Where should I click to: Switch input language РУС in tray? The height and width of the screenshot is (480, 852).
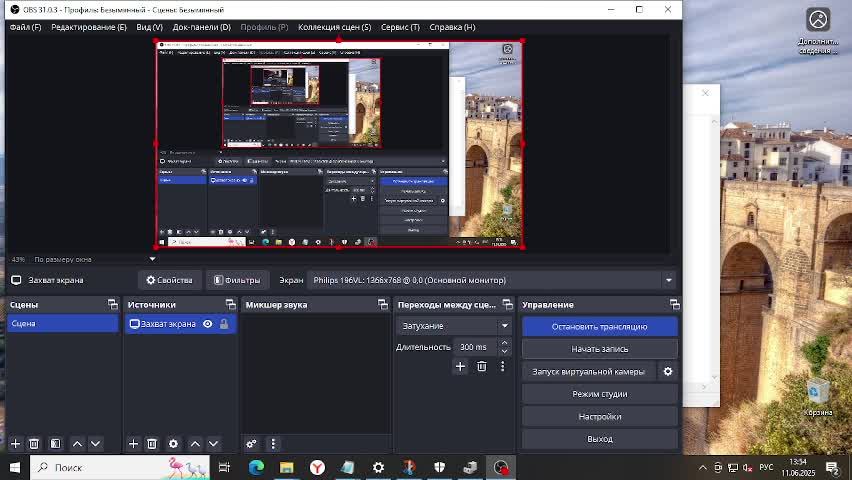click(x=766, y=467)
